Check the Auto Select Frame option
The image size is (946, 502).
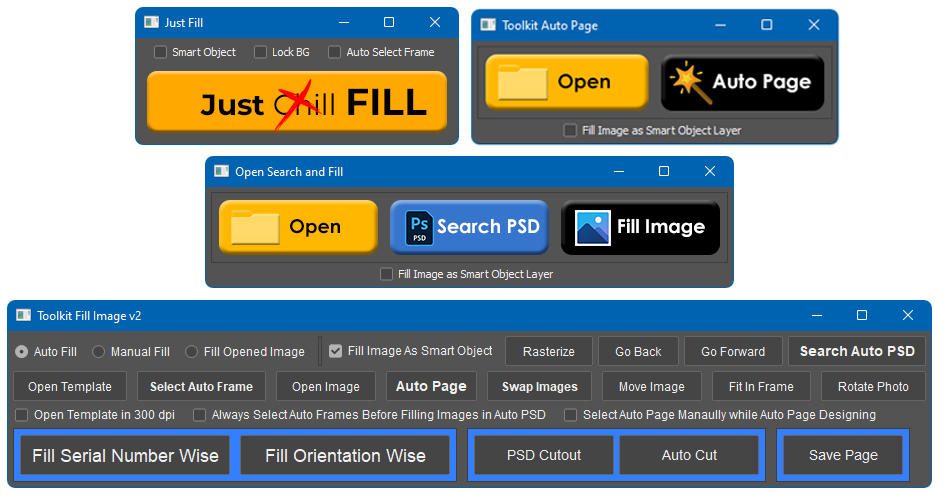[335, 52]
